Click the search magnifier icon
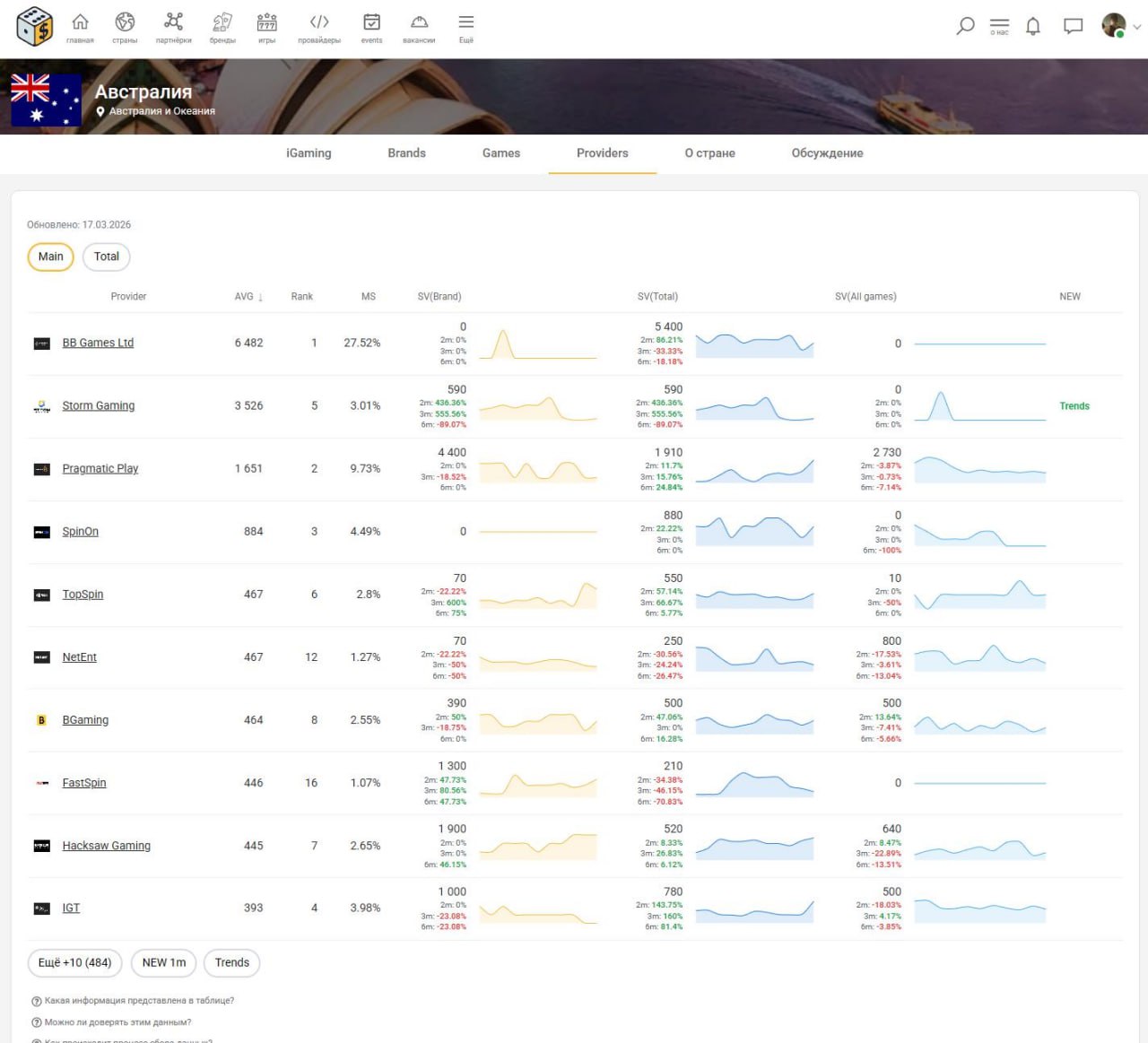 click(x=965, y=26)
